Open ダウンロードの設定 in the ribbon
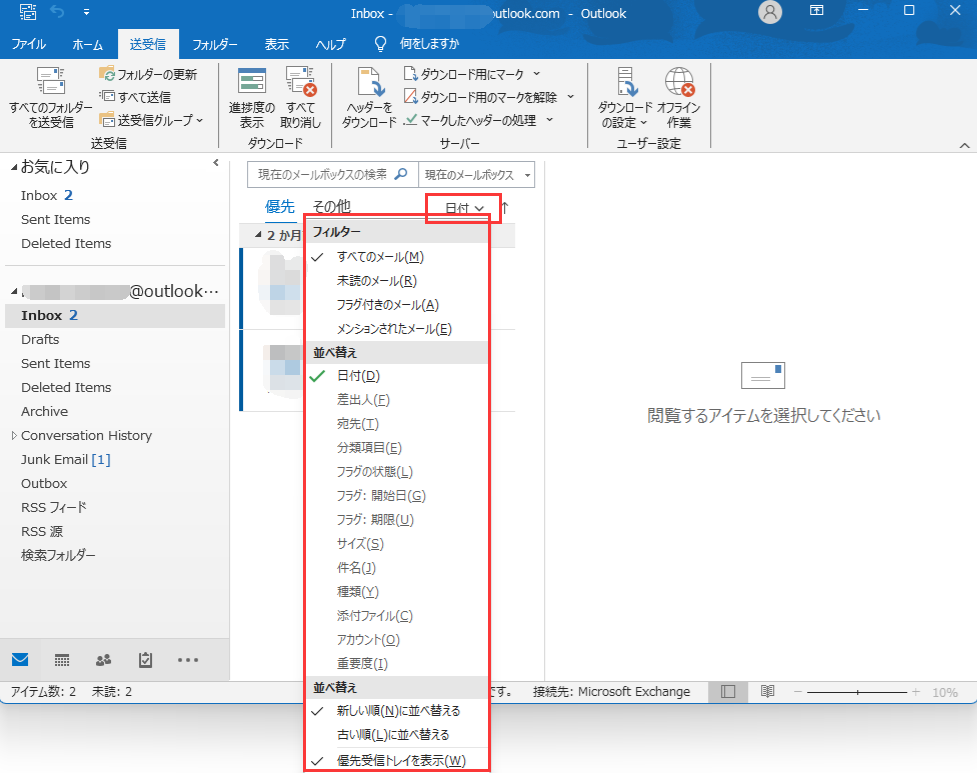This screenshot has width=977, height=773. click(629, 97)
